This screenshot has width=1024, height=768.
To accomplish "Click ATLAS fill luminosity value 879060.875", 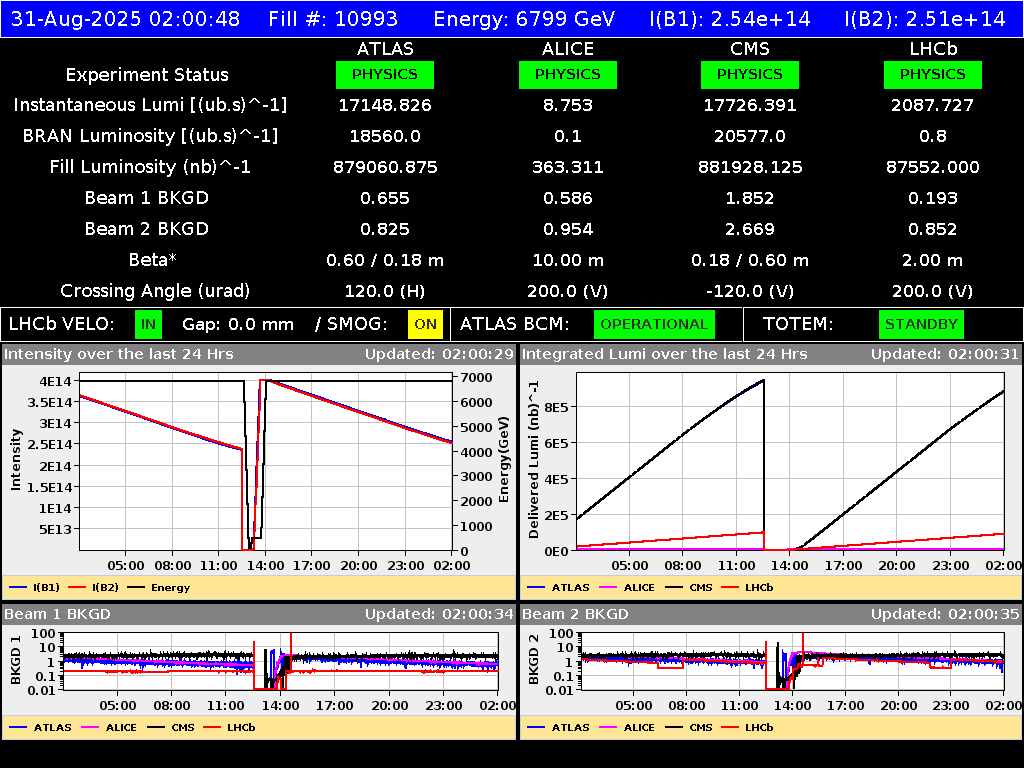I will point(385,167).
